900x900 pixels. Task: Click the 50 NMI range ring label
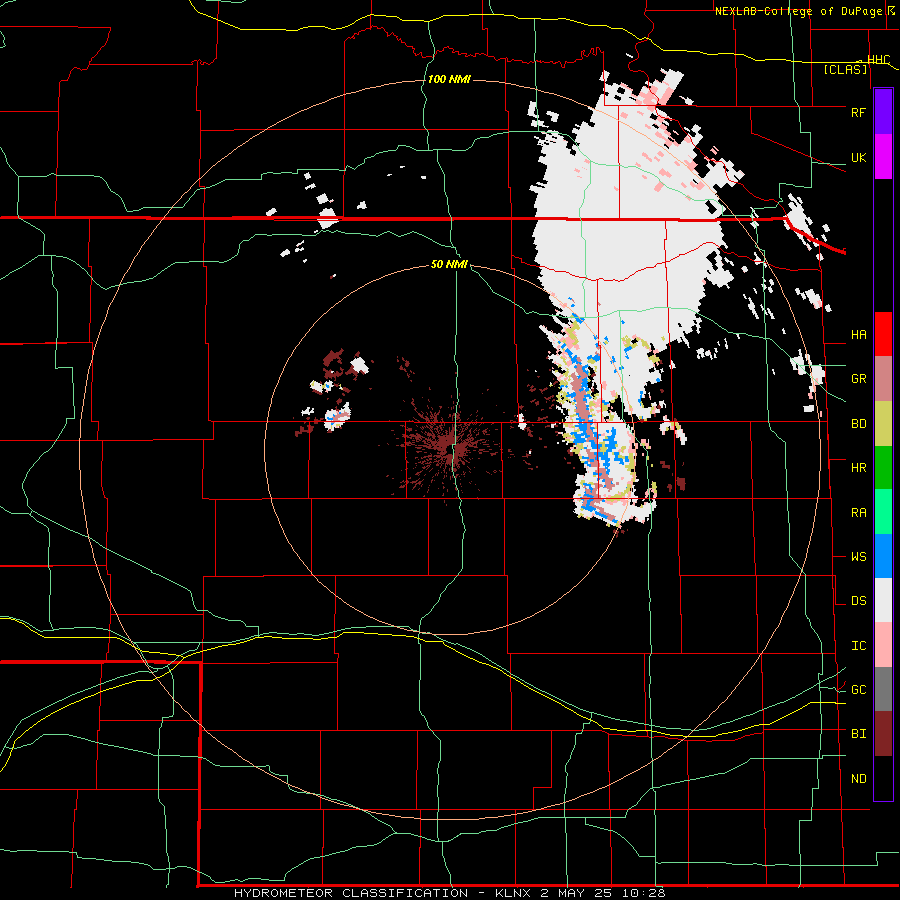point(449,265)
